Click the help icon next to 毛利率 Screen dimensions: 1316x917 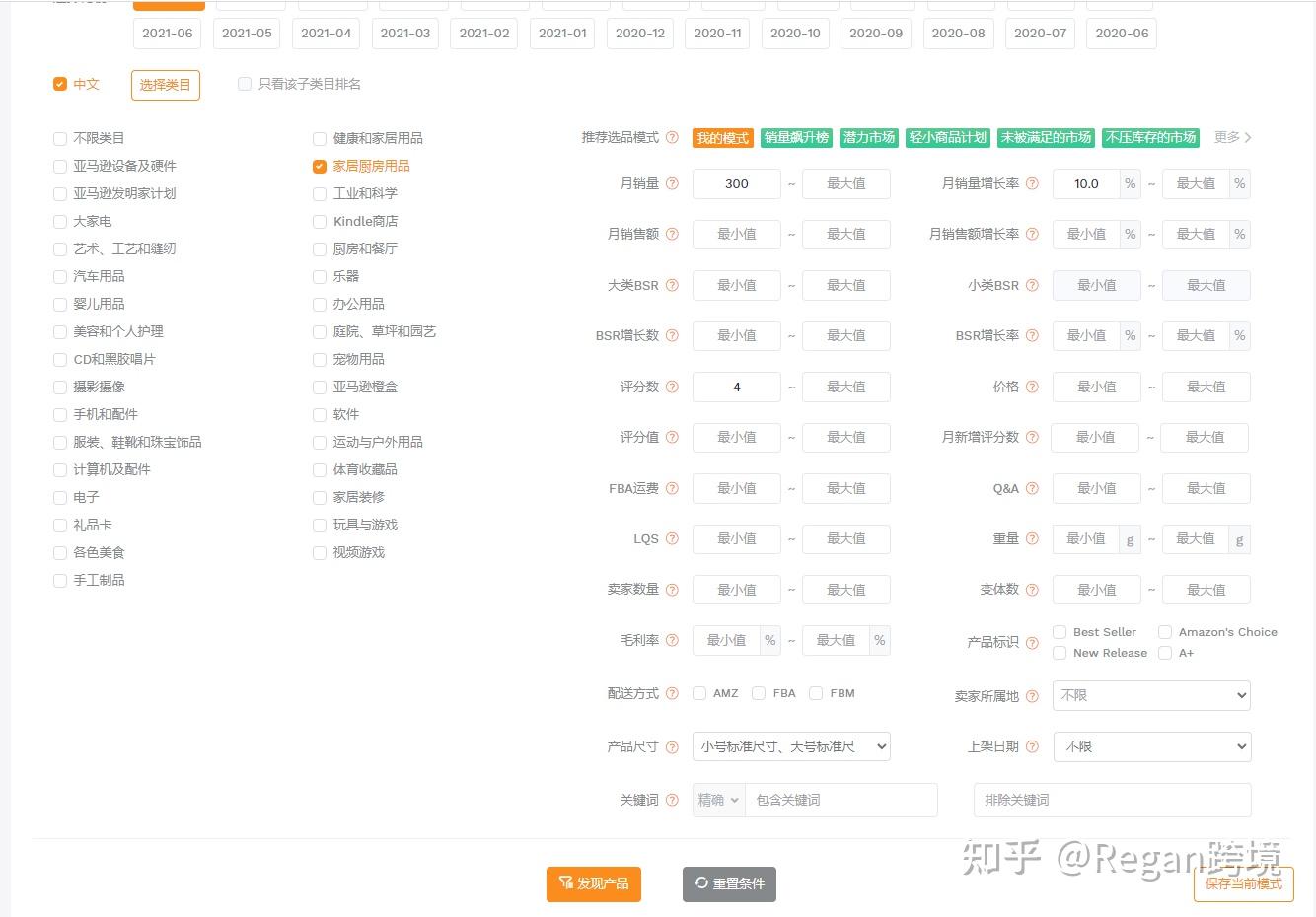pyautogui.click(x=672, y=640)
